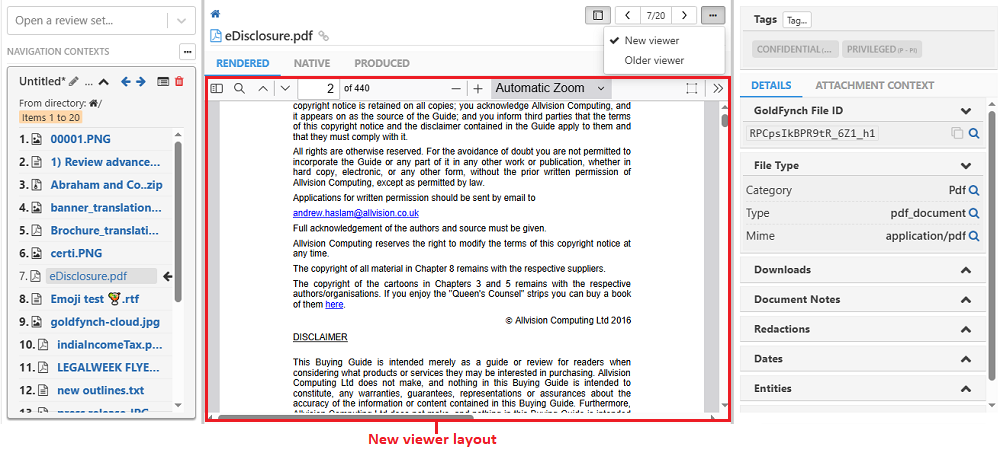Click the blue back arrow in the Untitled context
The width and height of the screenshot is (1000, 451).
(126, 81)
